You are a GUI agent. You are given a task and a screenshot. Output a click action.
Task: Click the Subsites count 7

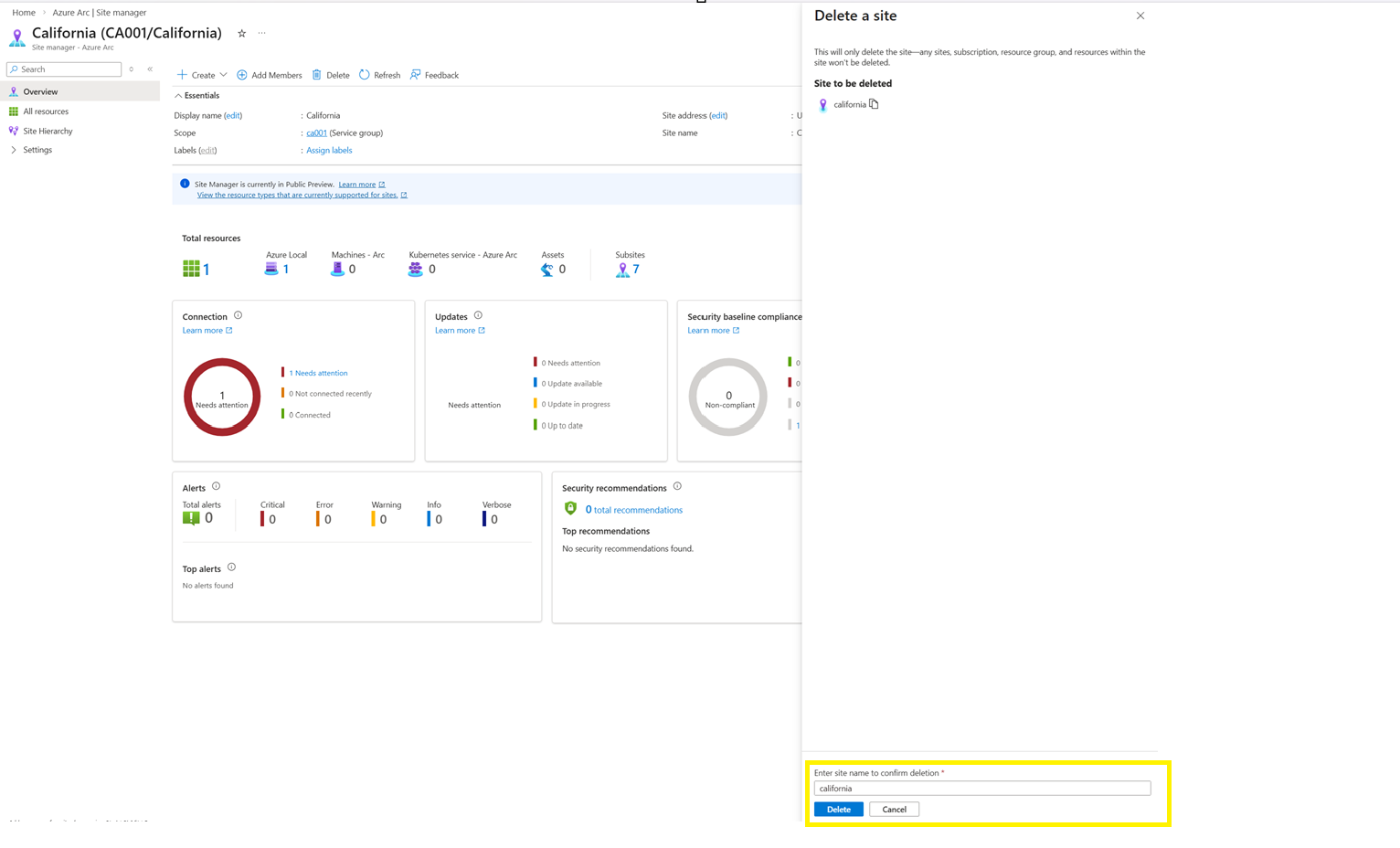pos(636,270)
